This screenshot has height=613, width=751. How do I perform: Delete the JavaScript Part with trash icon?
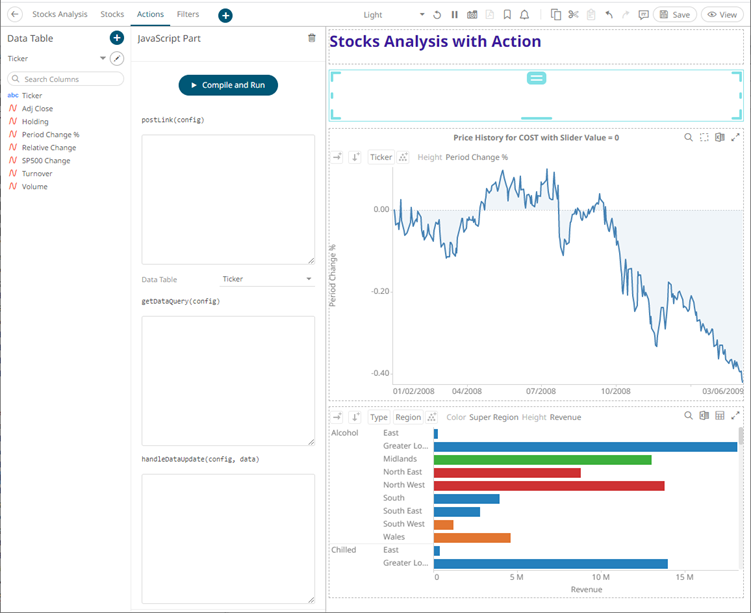[x=311, y=38]
